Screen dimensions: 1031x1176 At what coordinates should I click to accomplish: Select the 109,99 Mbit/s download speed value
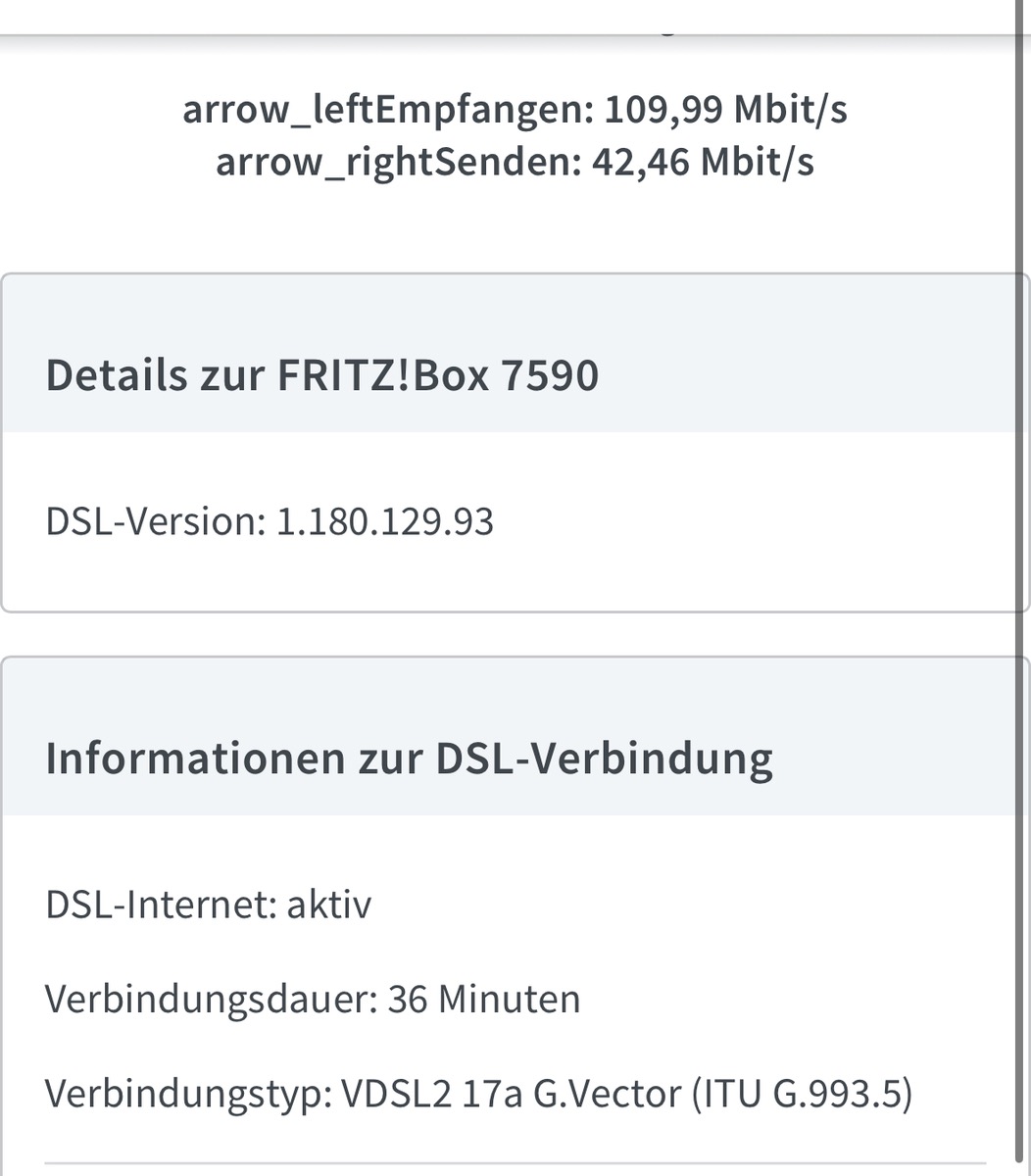click(725, 111)
